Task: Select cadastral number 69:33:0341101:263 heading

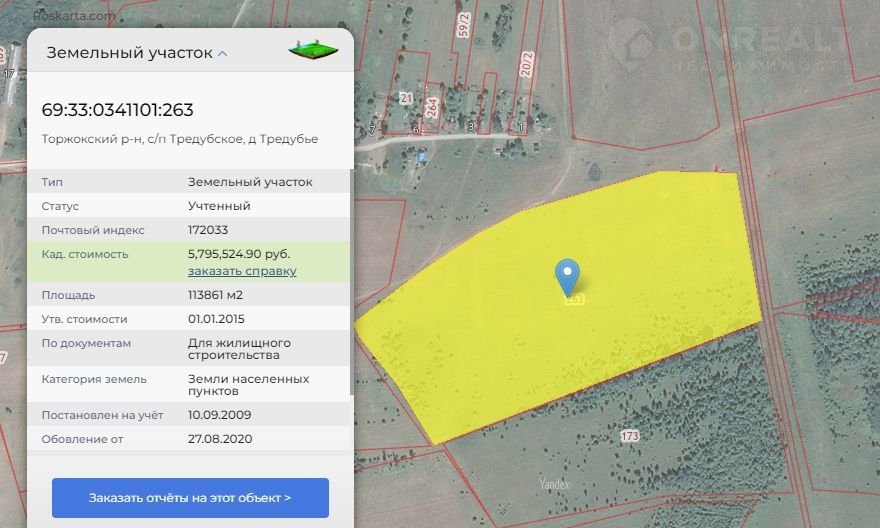Action: [118, 110]
